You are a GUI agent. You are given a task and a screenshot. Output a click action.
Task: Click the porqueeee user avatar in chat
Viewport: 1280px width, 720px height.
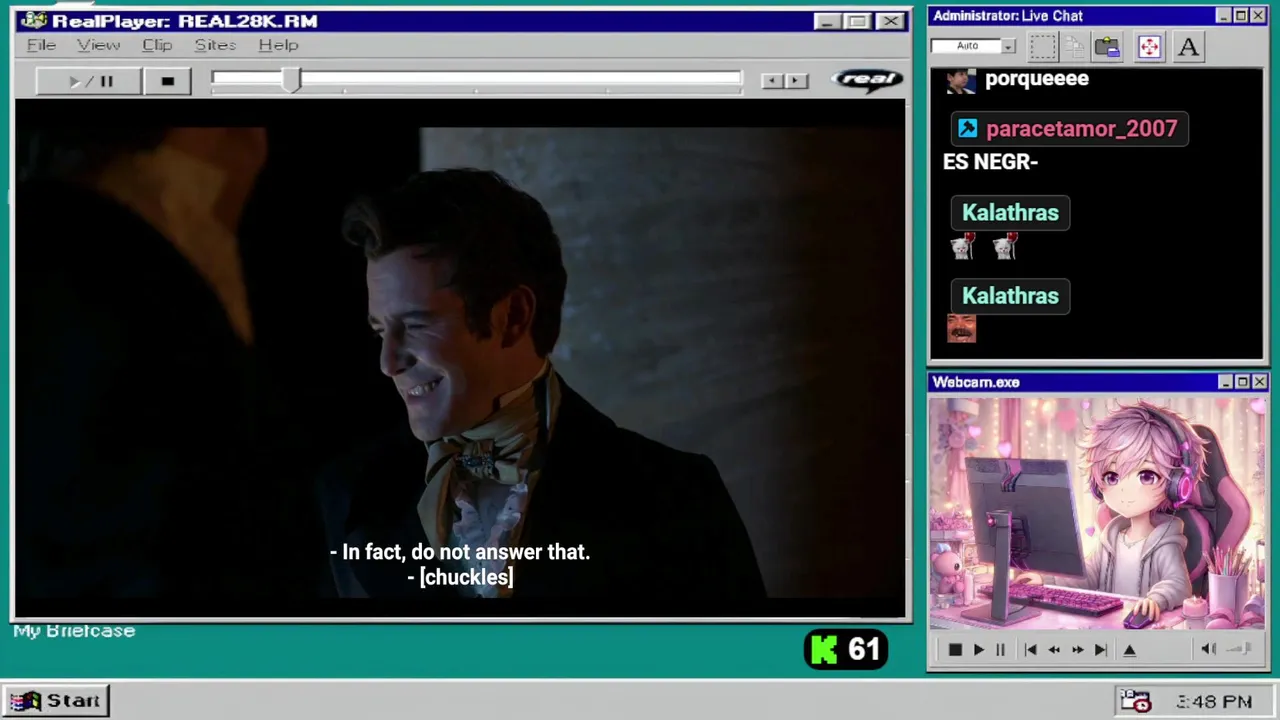coord(961,81)
